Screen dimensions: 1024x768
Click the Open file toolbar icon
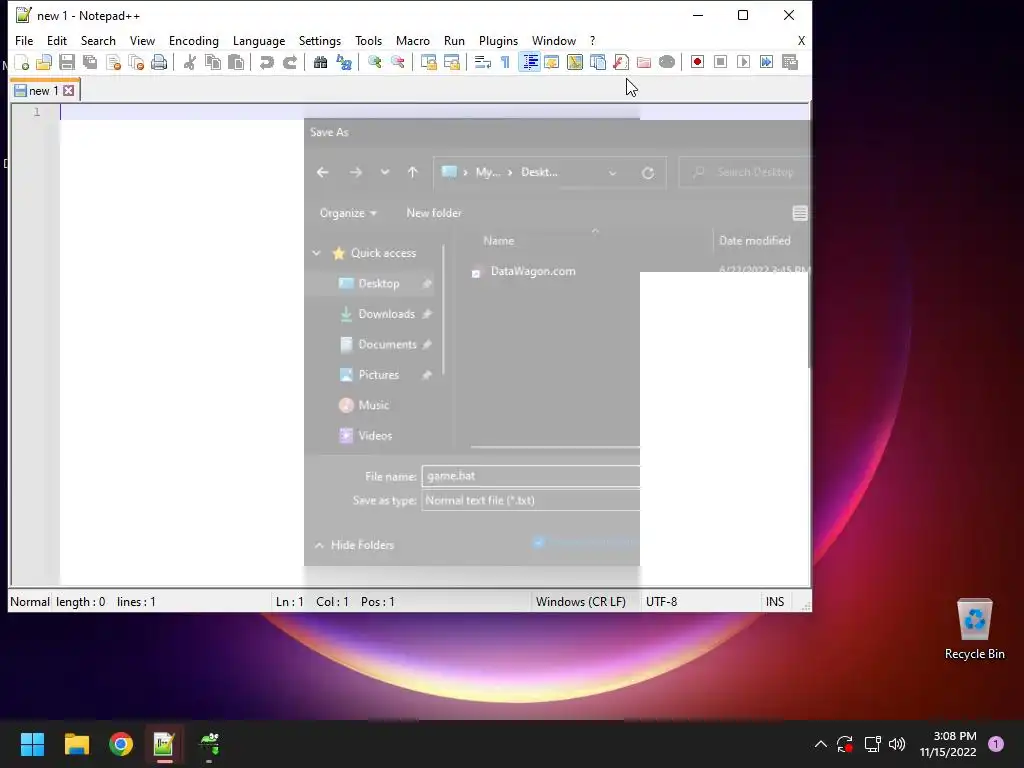coord(44,62)
